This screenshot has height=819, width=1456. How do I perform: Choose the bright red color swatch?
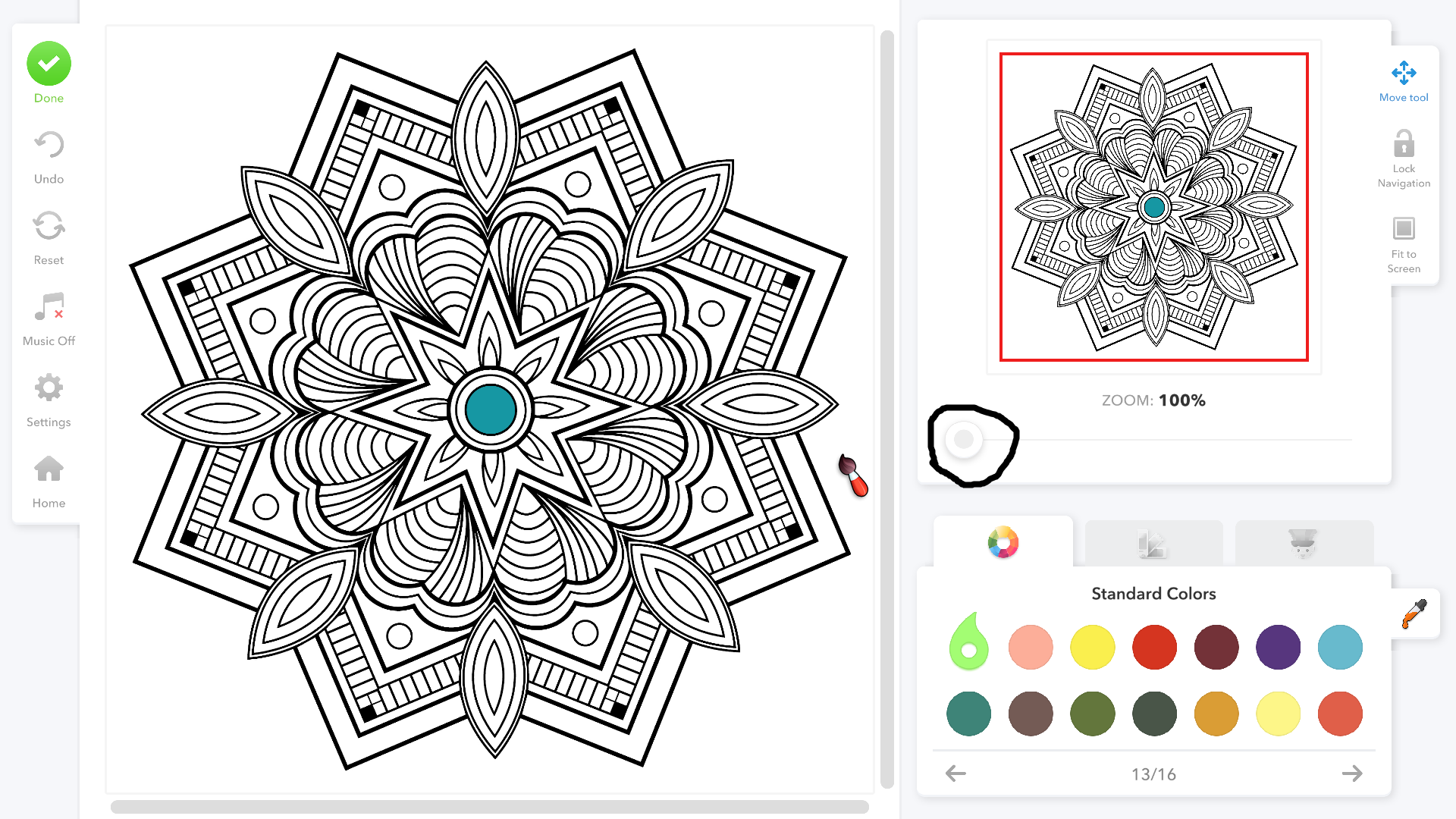click(1154, 648)
